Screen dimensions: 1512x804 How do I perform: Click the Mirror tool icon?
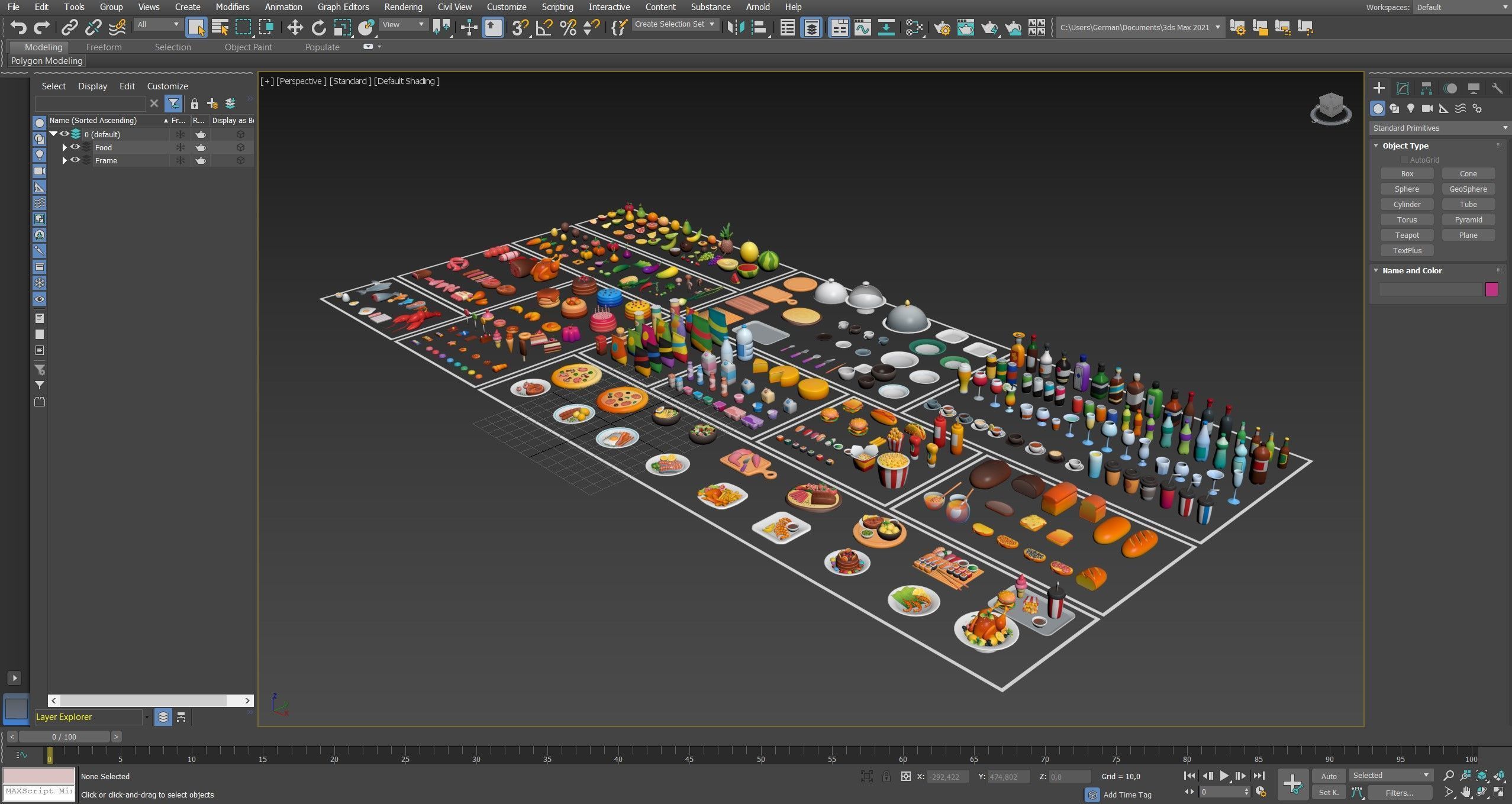[x=736, y=27]
